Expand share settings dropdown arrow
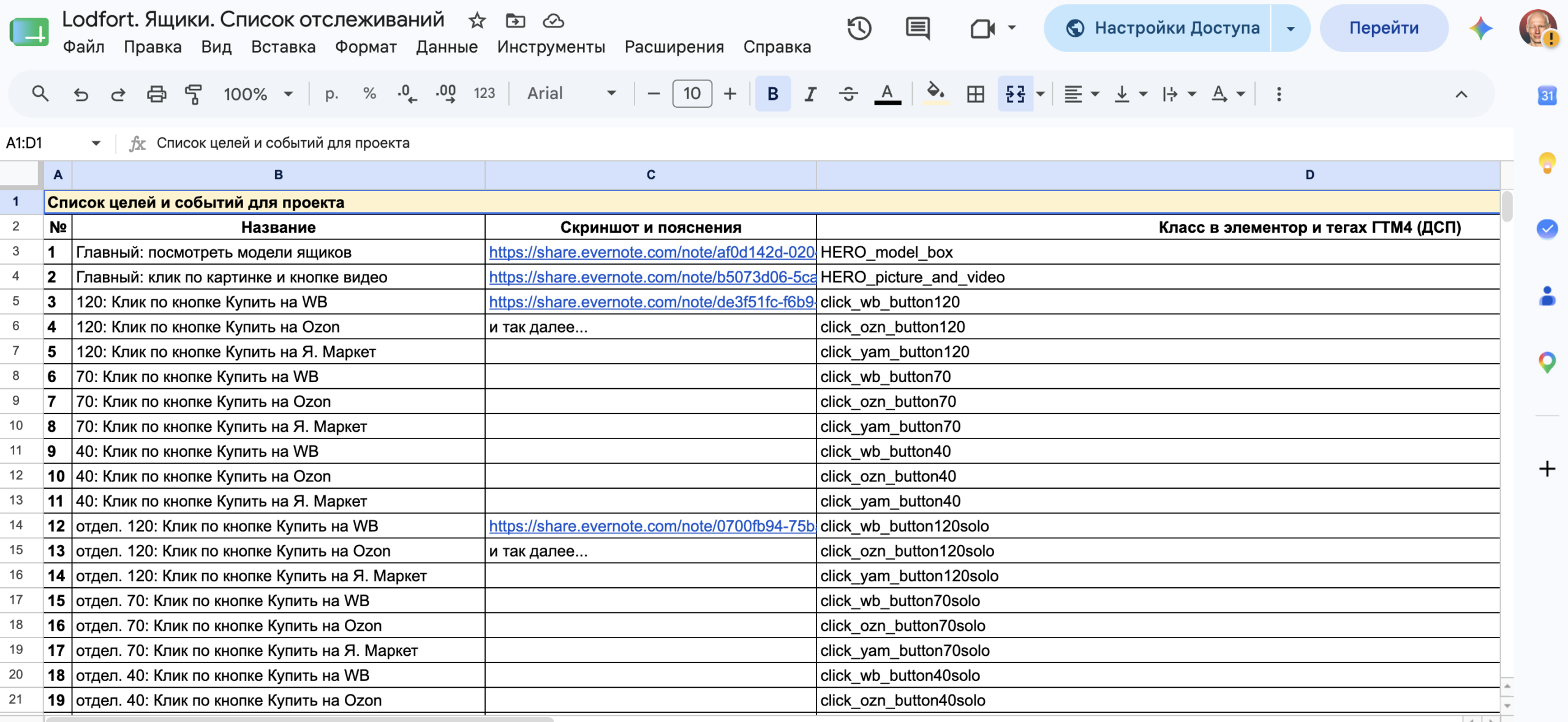 point(1291,28)
